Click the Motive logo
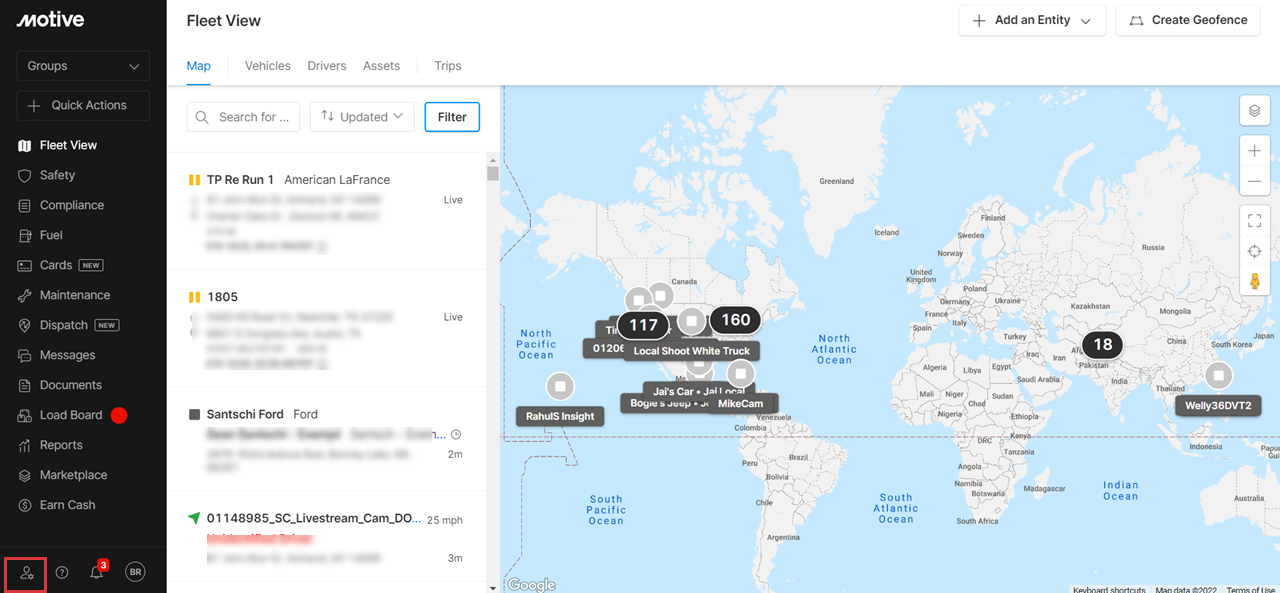The width and height of the screenshot is (1280, 593). click(50, 20)
